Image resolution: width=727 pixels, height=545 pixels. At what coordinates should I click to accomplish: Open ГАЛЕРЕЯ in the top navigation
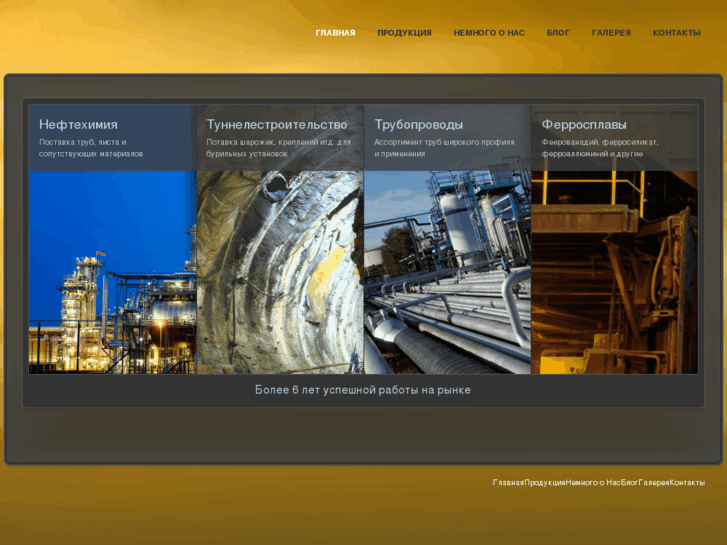611,33
